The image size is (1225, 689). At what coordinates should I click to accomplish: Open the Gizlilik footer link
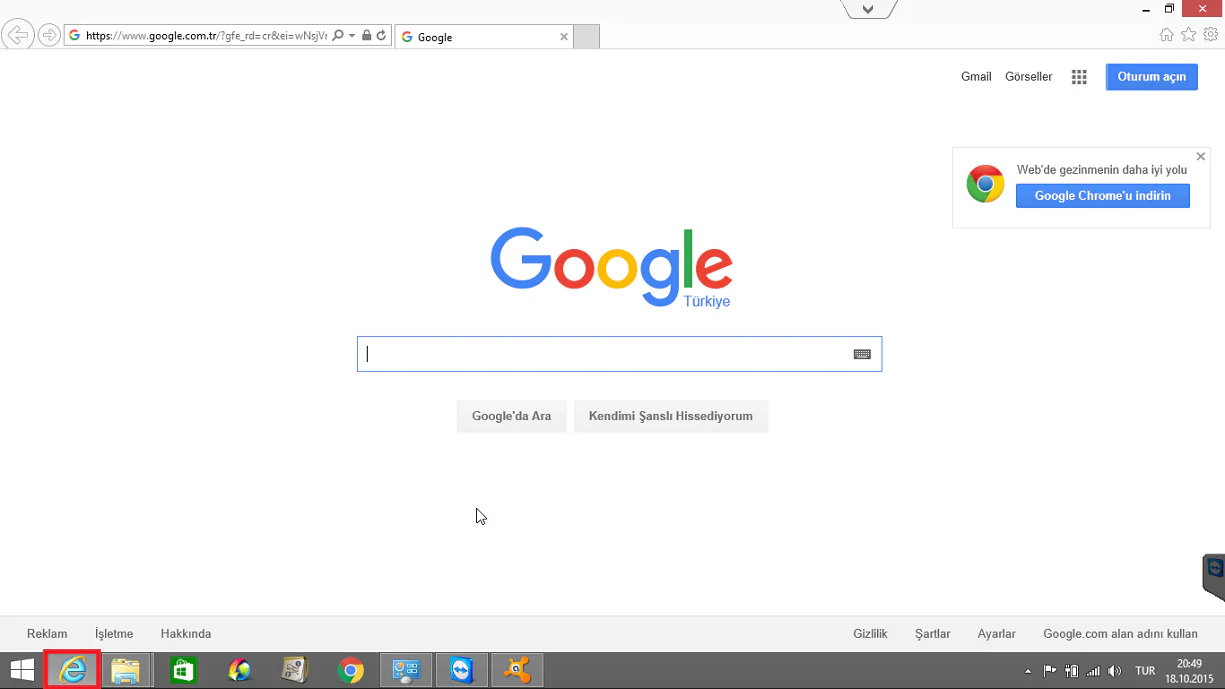coord(870,634)
